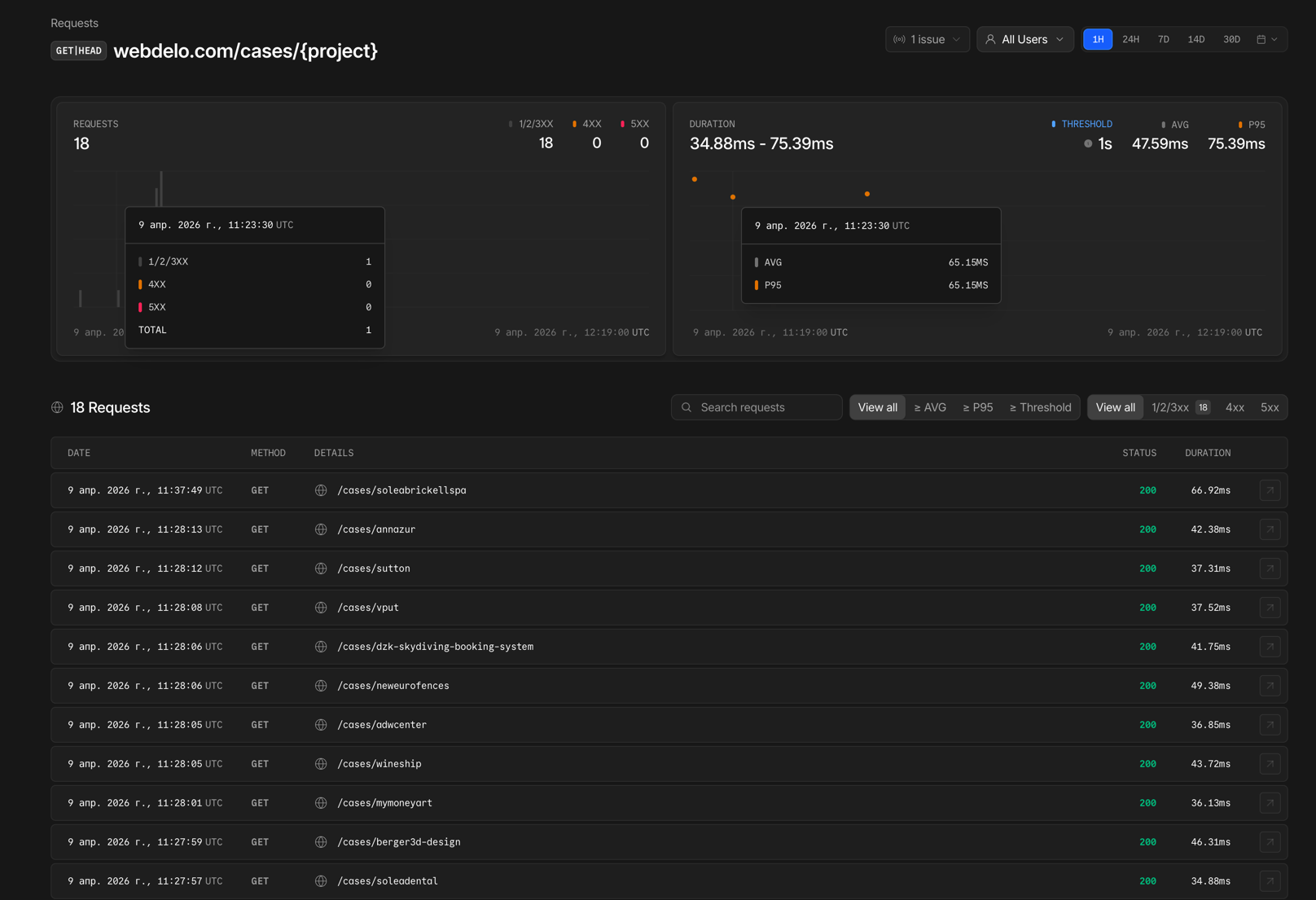Click the signal icon beside 1 issue
The width and height of the screenshot is (1316, 900).
pos(900,38)
